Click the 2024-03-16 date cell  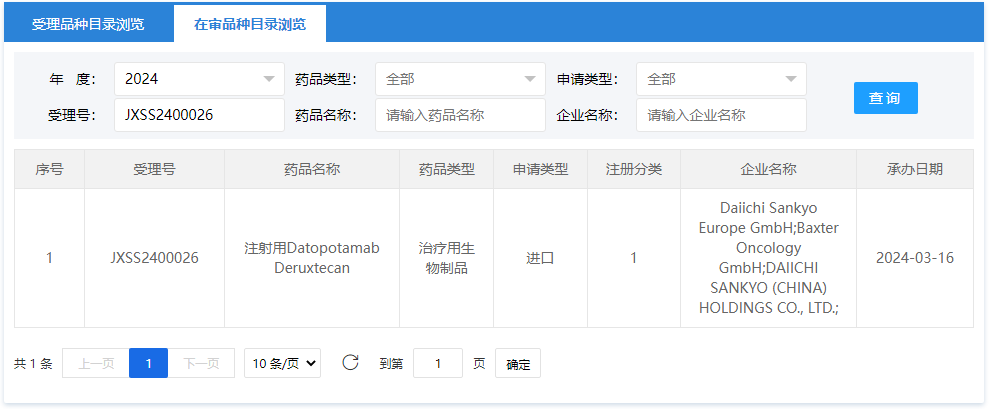pos(914,258)
